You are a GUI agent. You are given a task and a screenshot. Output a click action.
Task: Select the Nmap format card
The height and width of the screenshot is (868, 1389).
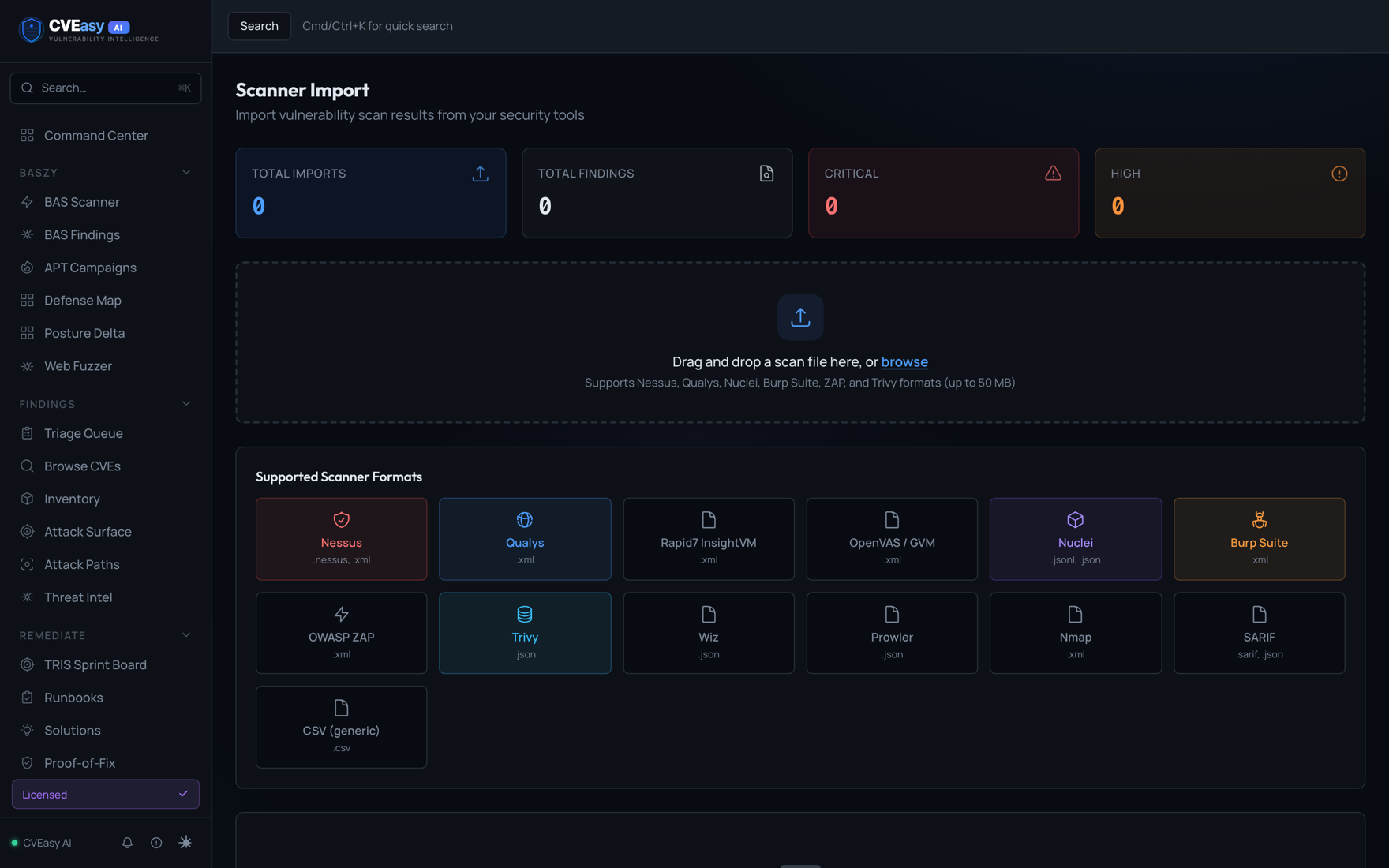pyautogui.click(x=1076, y=633)
